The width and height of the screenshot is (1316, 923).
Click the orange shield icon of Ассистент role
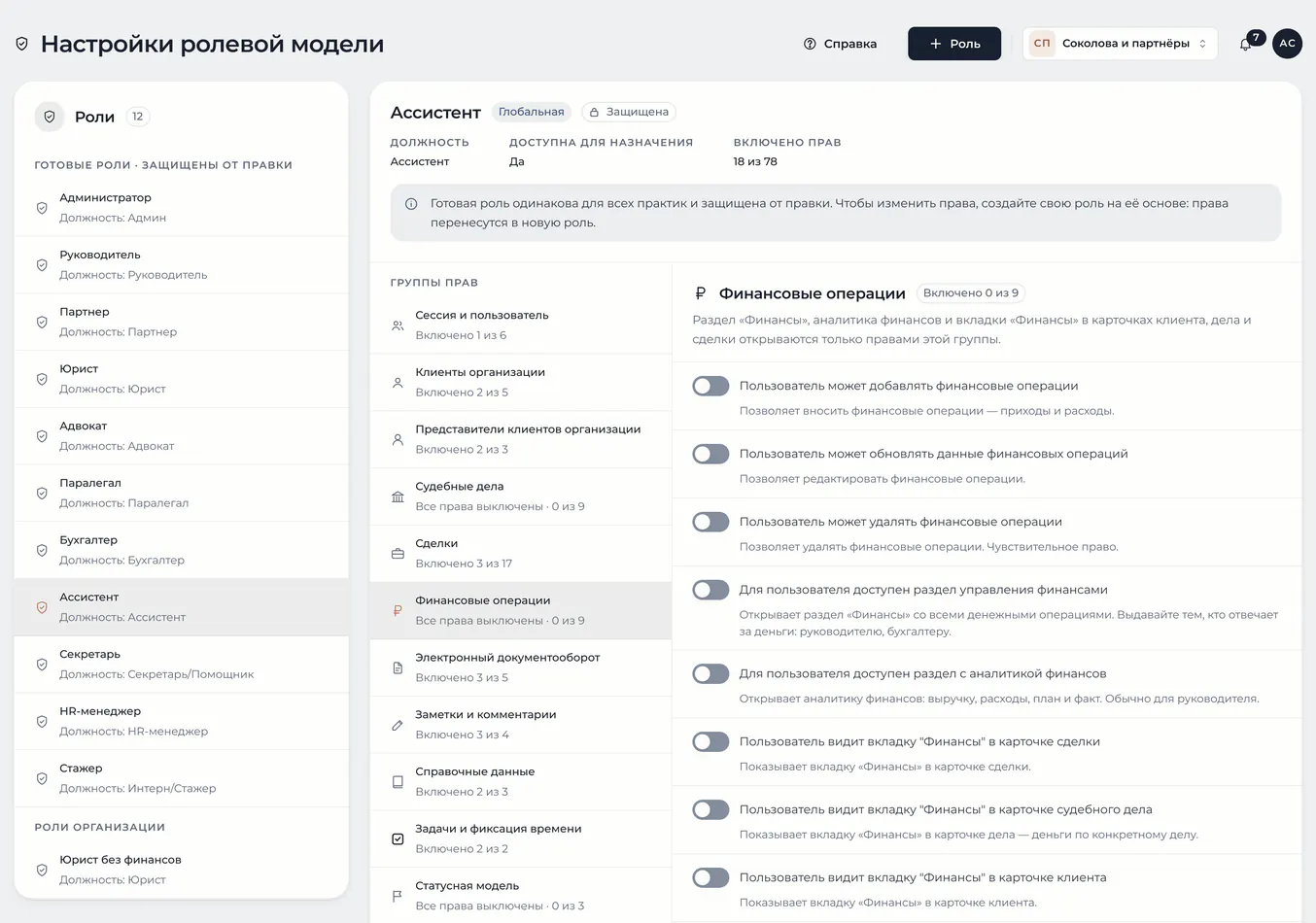click(42, 607)
